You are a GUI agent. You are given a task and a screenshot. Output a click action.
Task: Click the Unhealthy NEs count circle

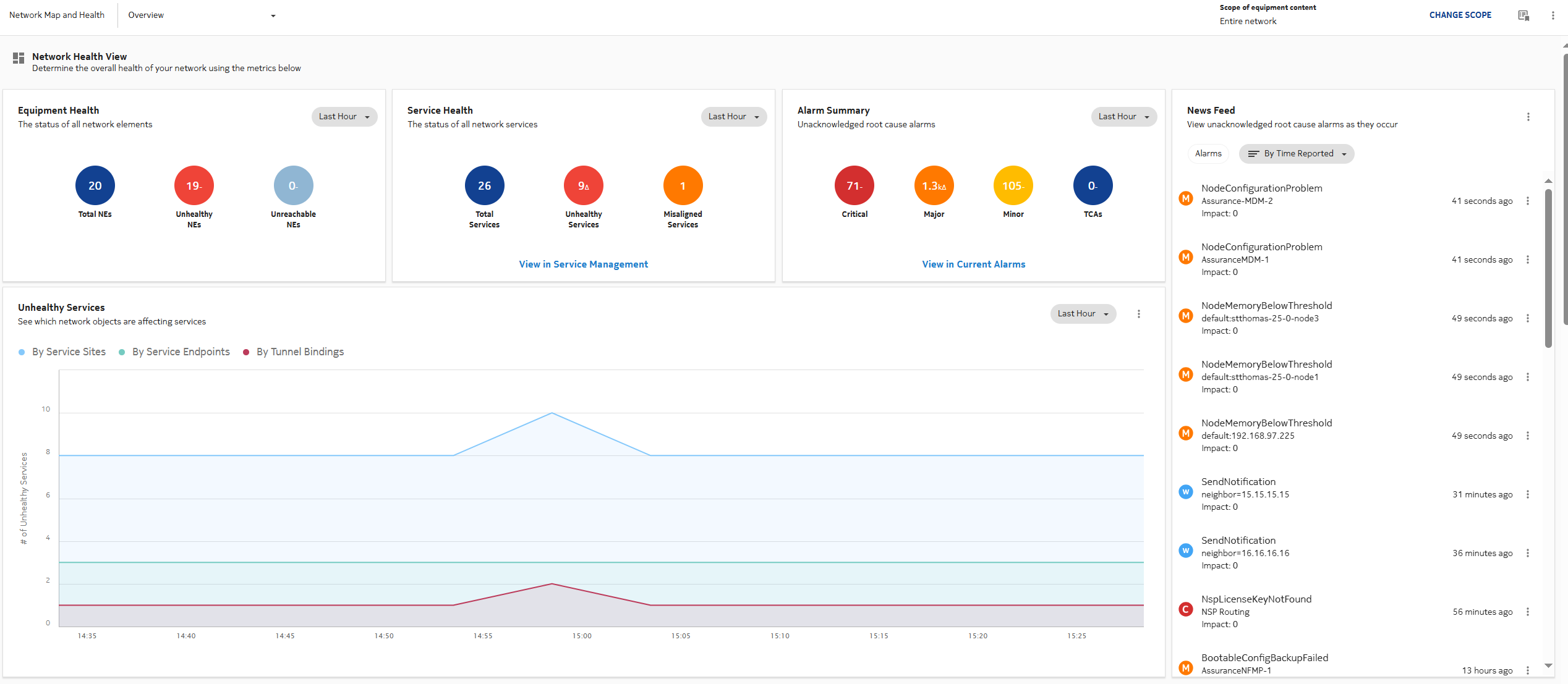click(194, 185)
